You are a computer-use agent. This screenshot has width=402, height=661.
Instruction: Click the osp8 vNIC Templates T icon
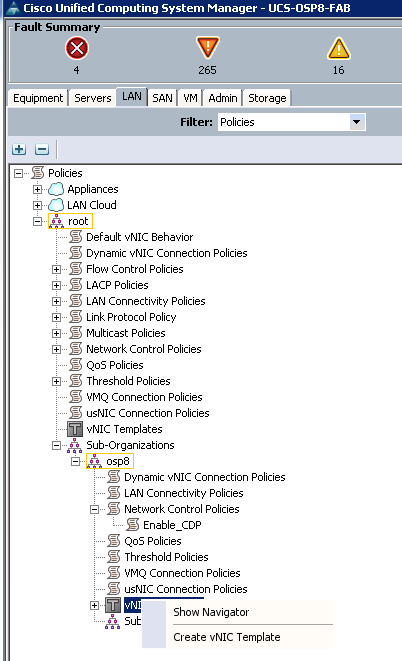113,605
